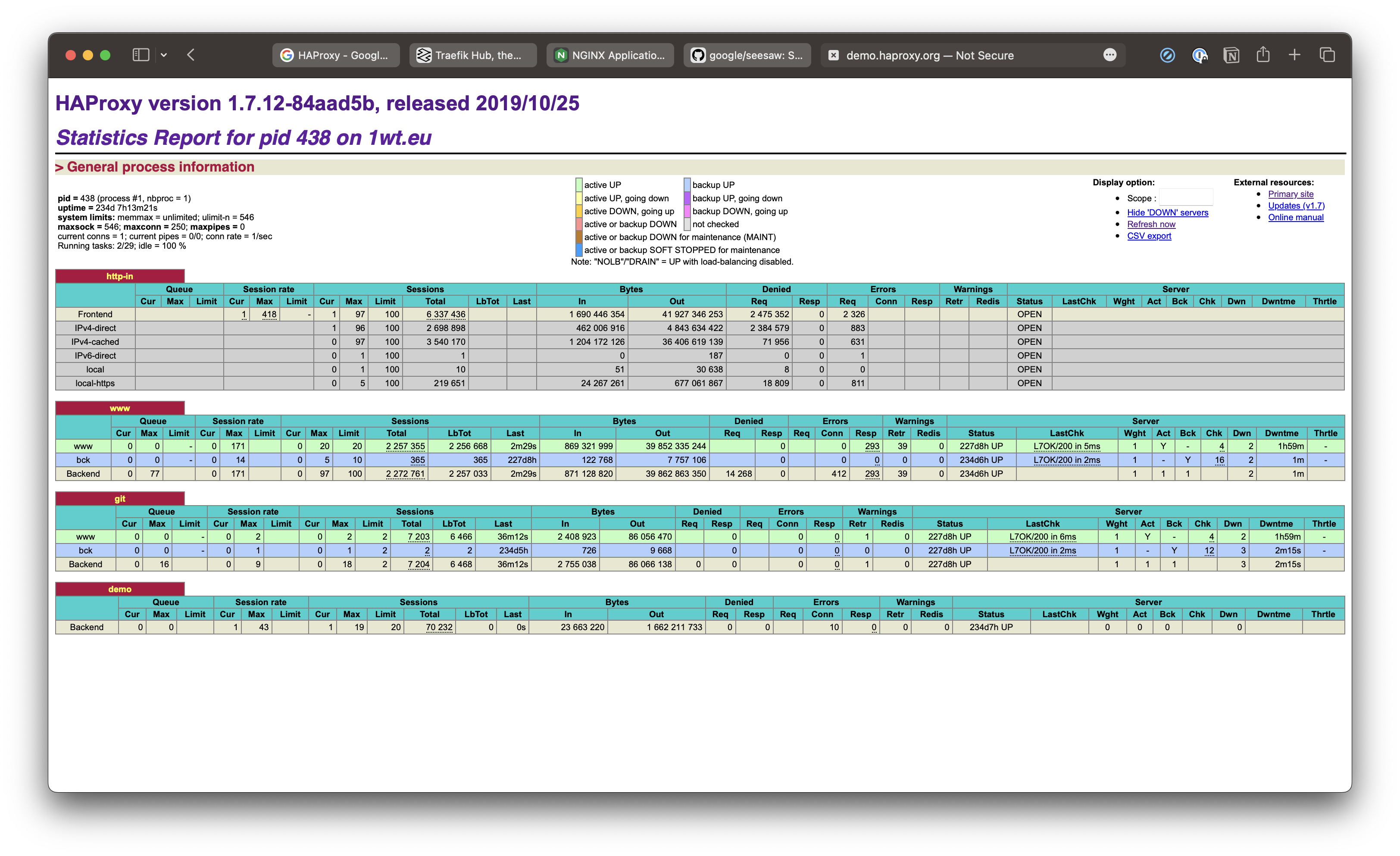Open the blue compass extension icon
Image resolution: width=1400 pixels, height=856 pixels.
[1168, 55]
